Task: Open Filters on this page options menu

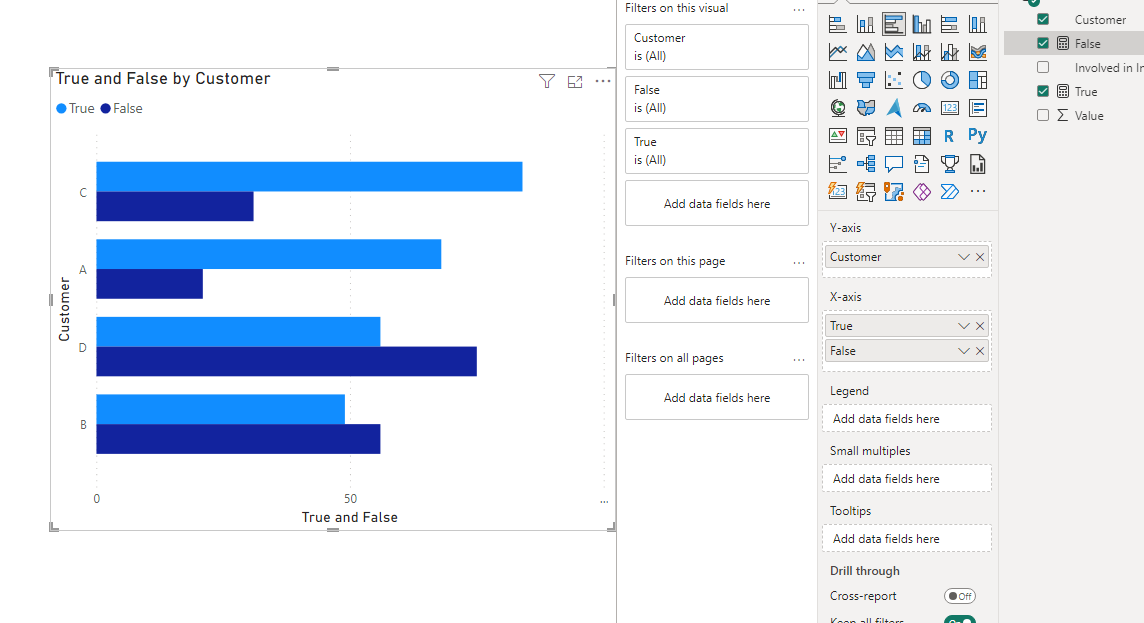Action: [x=799, y=263]
